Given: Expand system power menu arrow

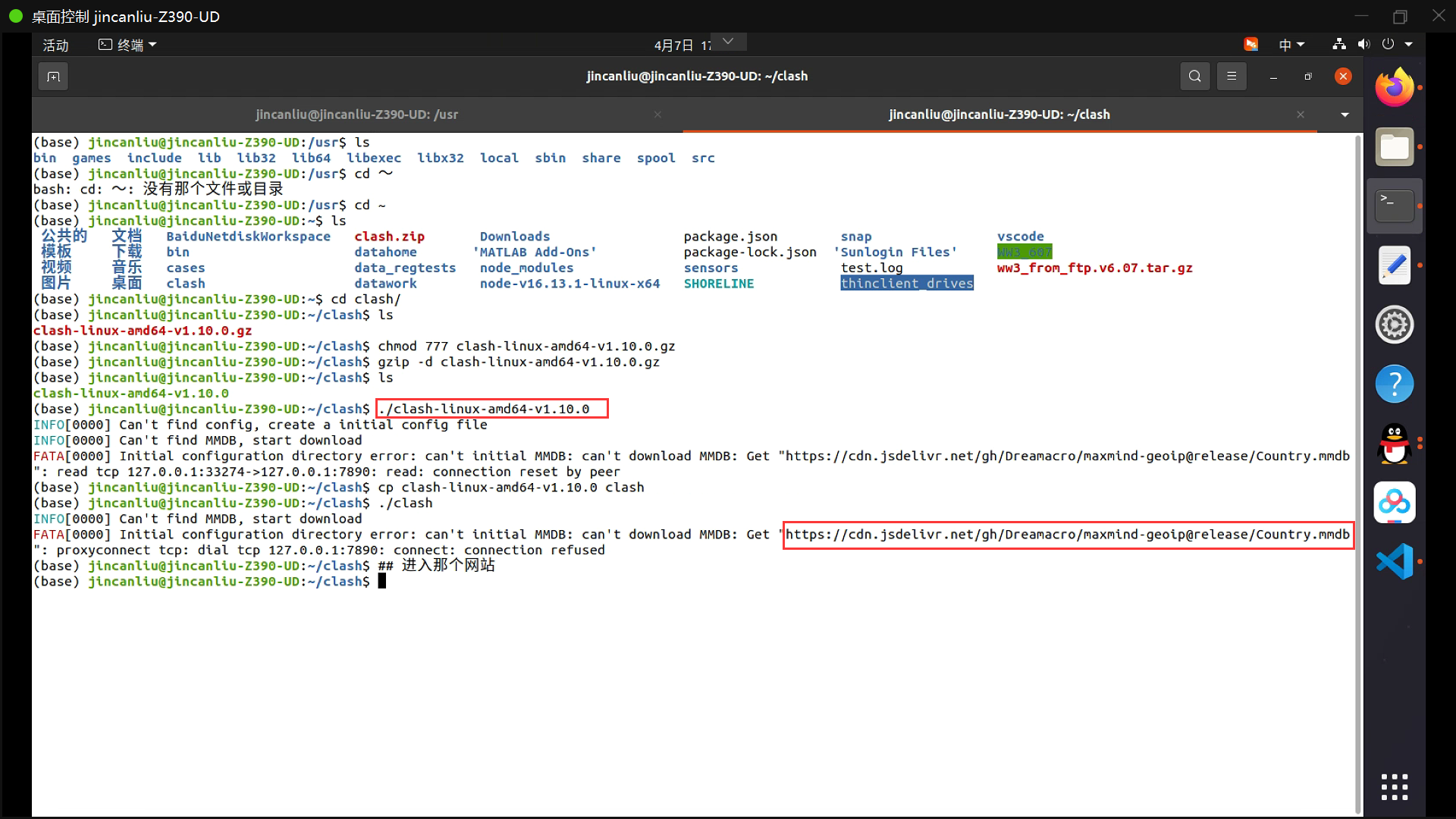Looking at the screenshot, I should [x=1409, y=45].
